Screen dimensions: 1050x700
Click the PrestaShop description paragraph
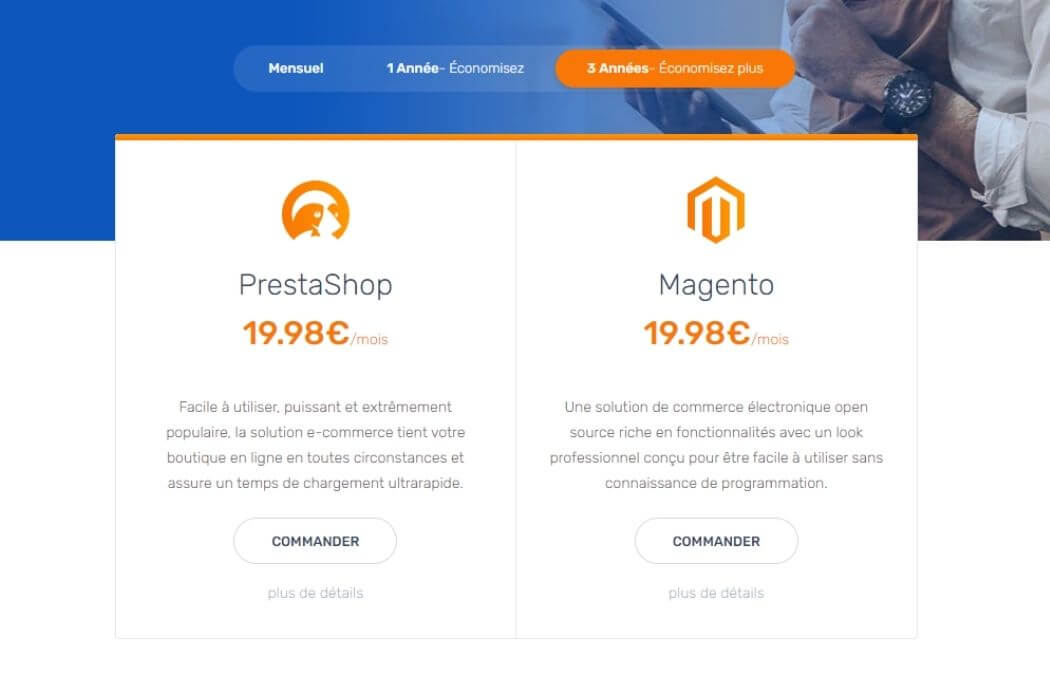pos(315,445)
